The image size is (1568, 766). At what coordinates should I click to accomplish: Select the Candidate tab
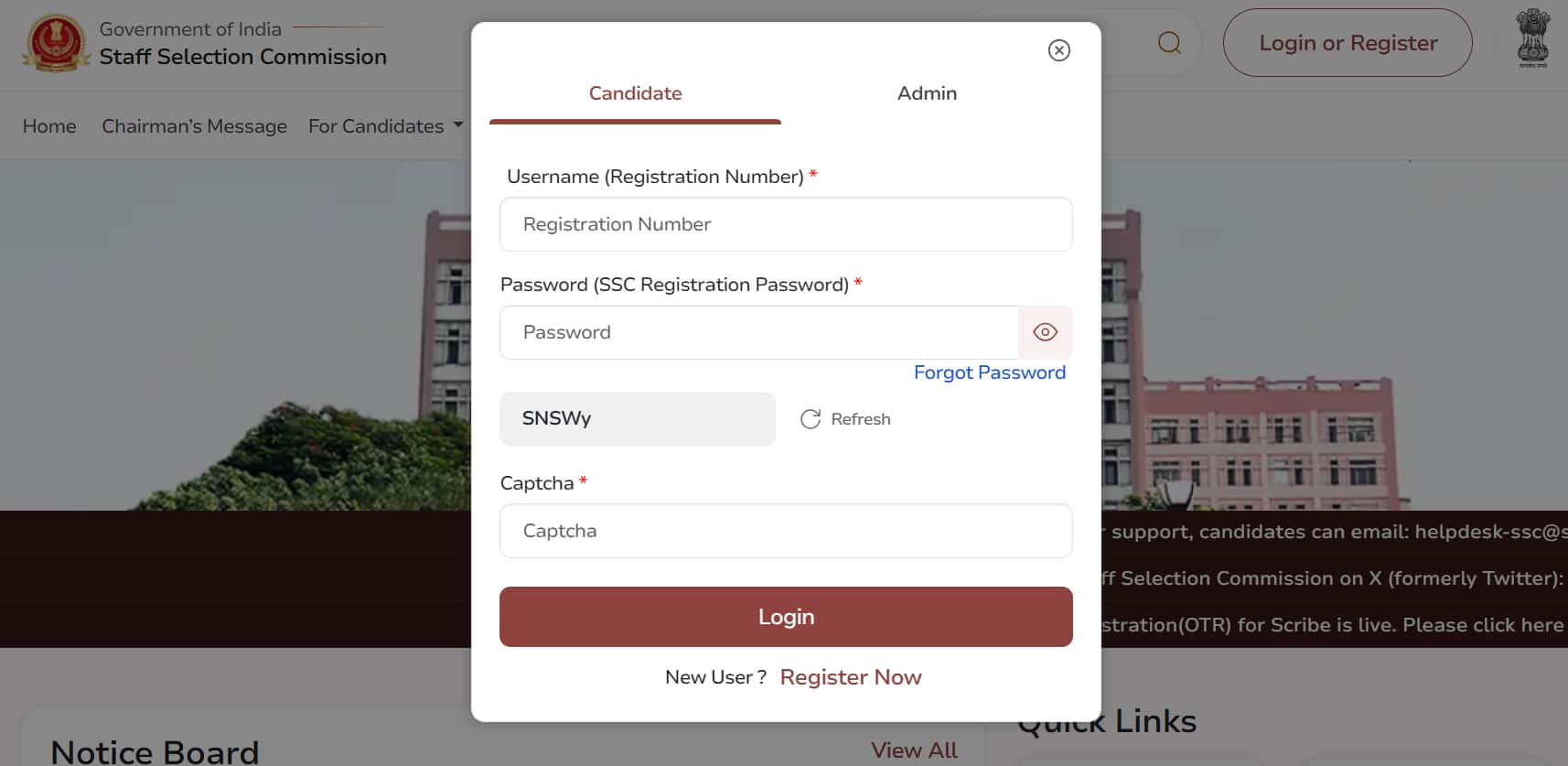click(x=635, y=92)
